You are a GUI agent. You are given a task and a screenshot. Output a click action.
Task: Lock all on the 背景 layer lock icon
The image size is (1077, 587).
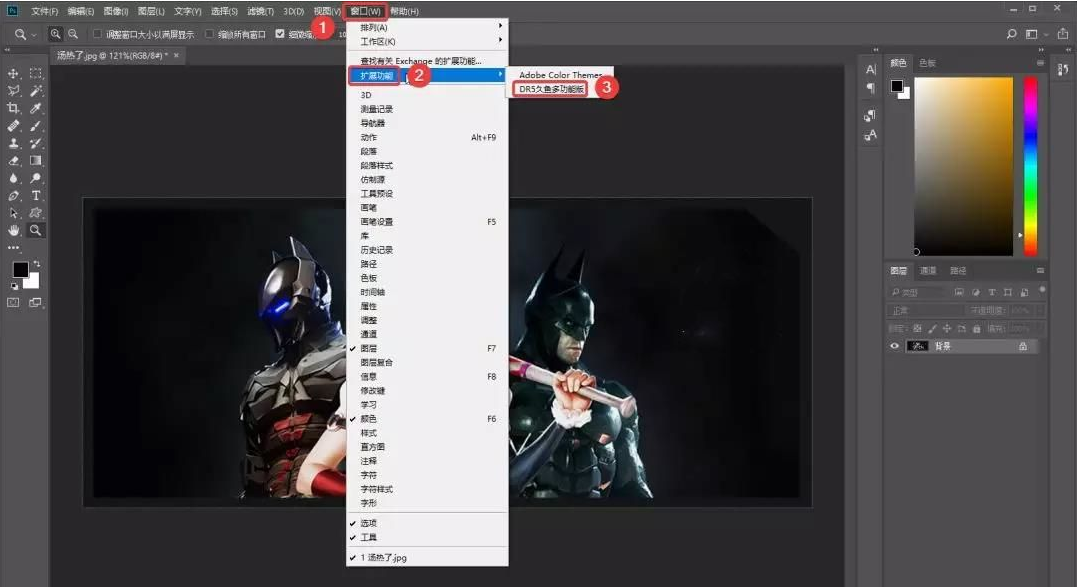(1023, 347)
